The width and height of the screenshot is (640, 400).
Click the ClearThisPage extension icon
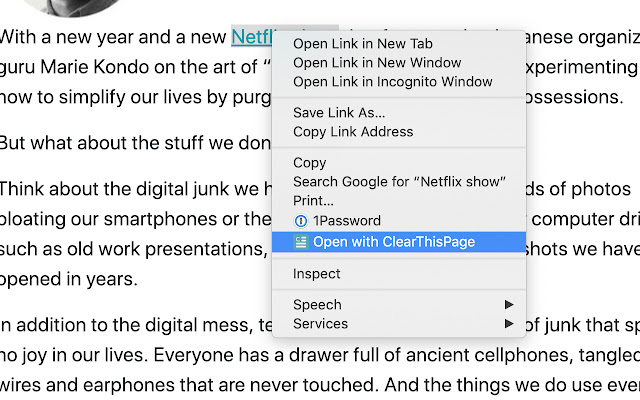point(300,242)
